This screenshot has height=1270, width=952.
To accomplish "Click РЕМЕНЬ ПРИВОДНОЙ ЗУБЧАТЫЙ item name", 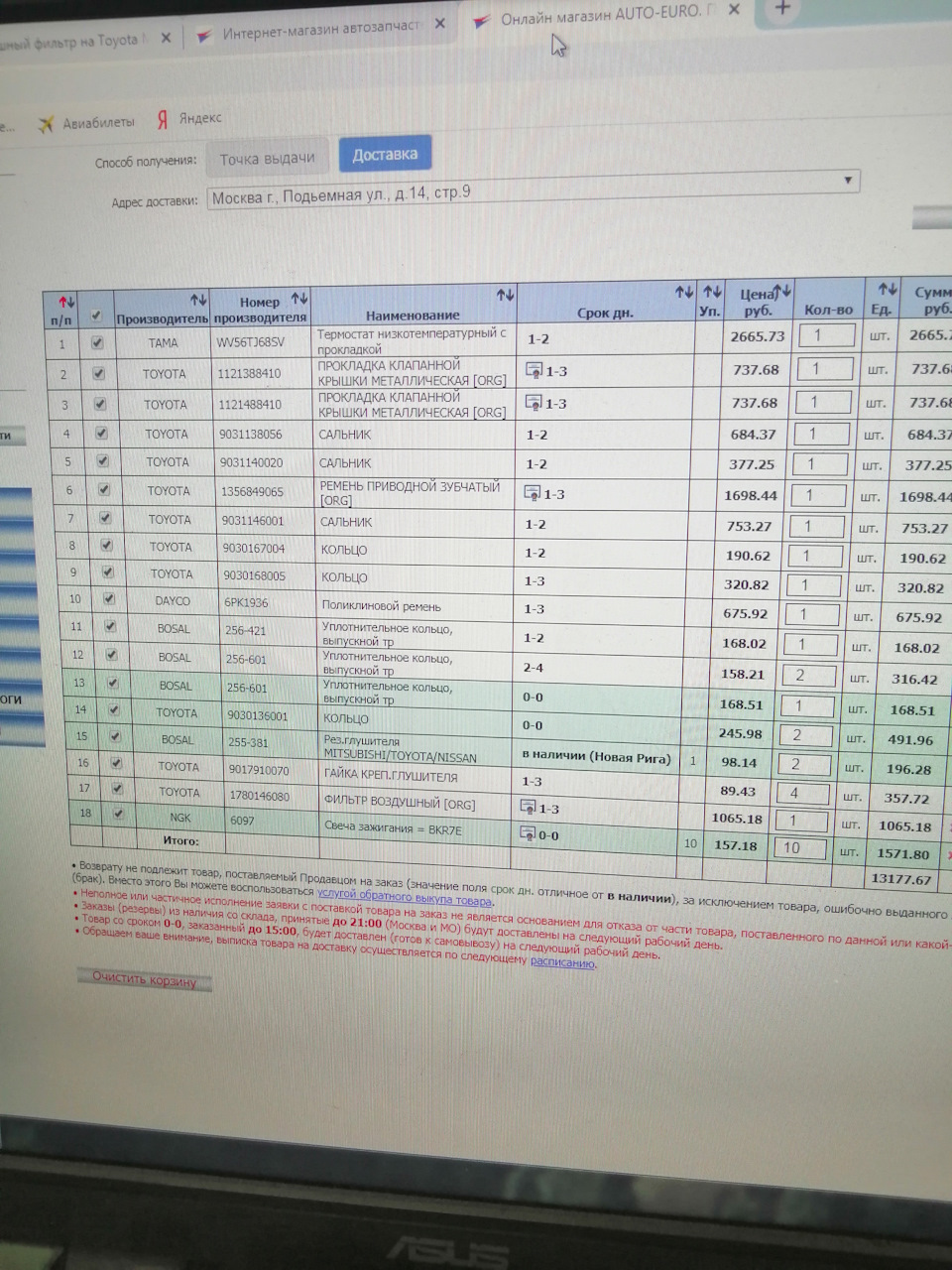I will (x=410, y=493).
